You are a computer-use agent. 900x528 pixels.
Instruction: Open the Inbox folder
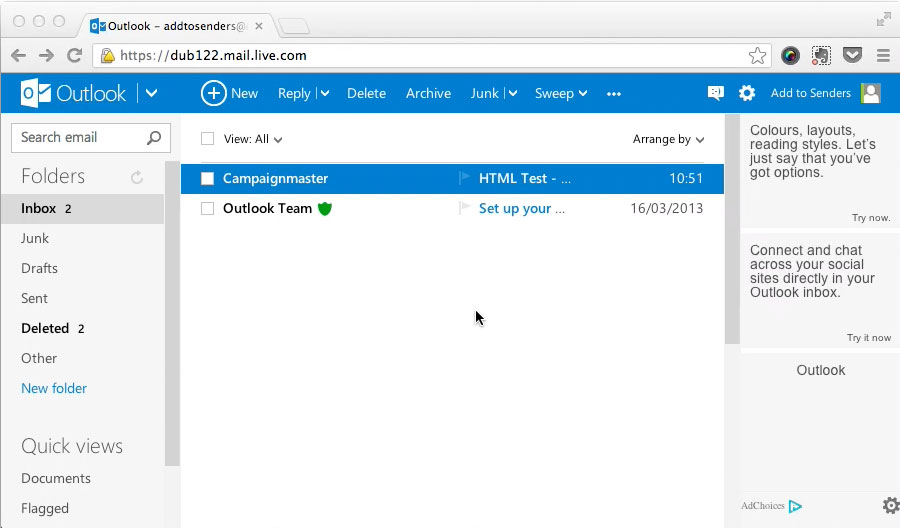[x=83, y=208]
